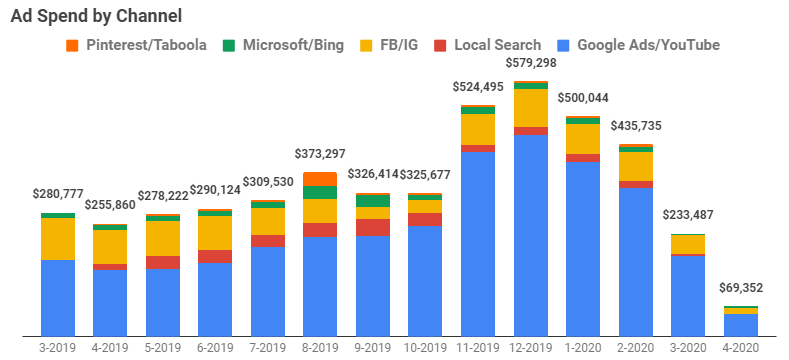Click the green Microsoft/Bing segment for 8-2019
Screen dimensions: 789x360
[x=320, y=192]
